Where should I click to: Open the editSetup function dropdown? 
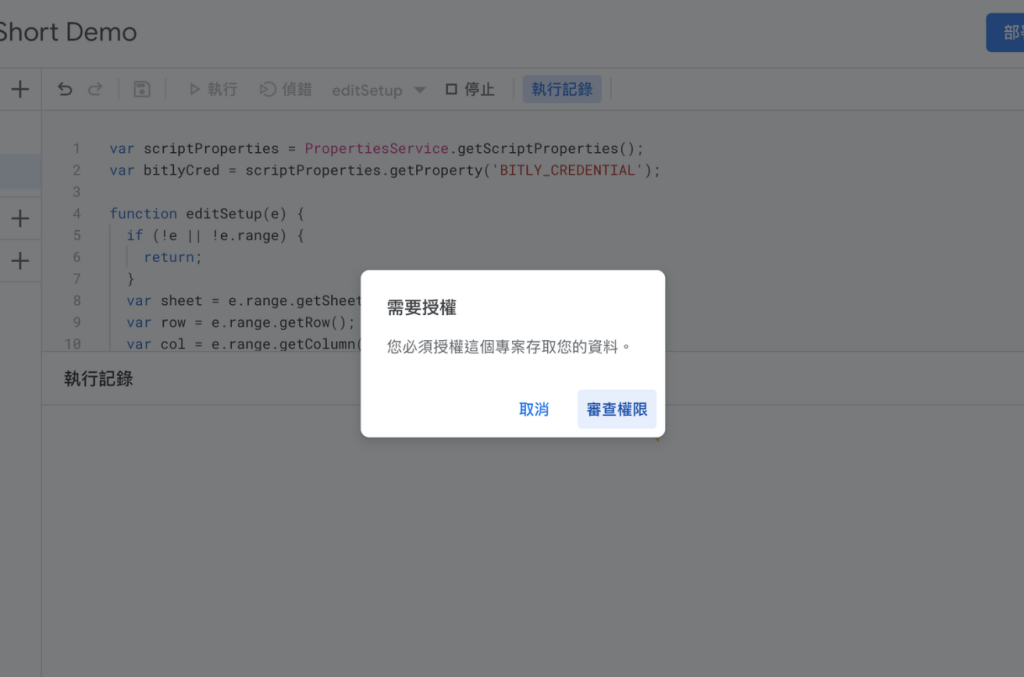tap(378, 90)
